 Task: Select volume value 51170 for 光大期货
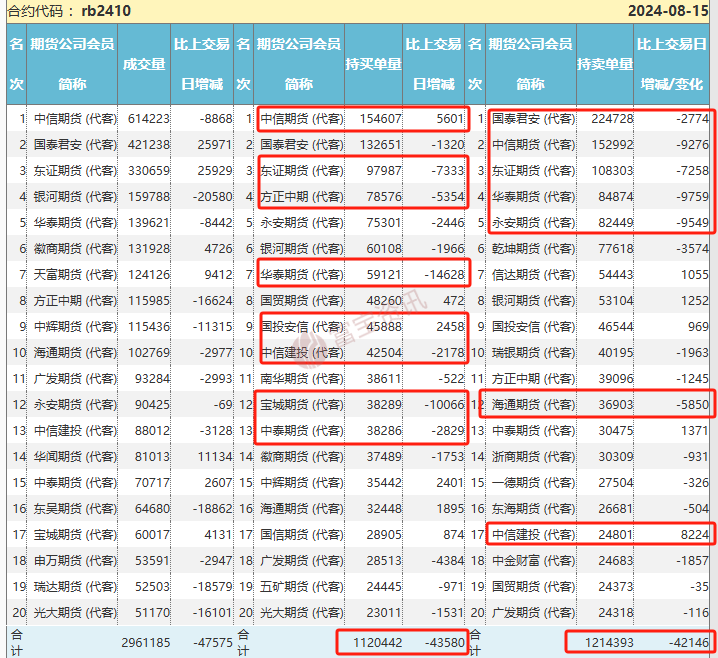coord(152,613)
